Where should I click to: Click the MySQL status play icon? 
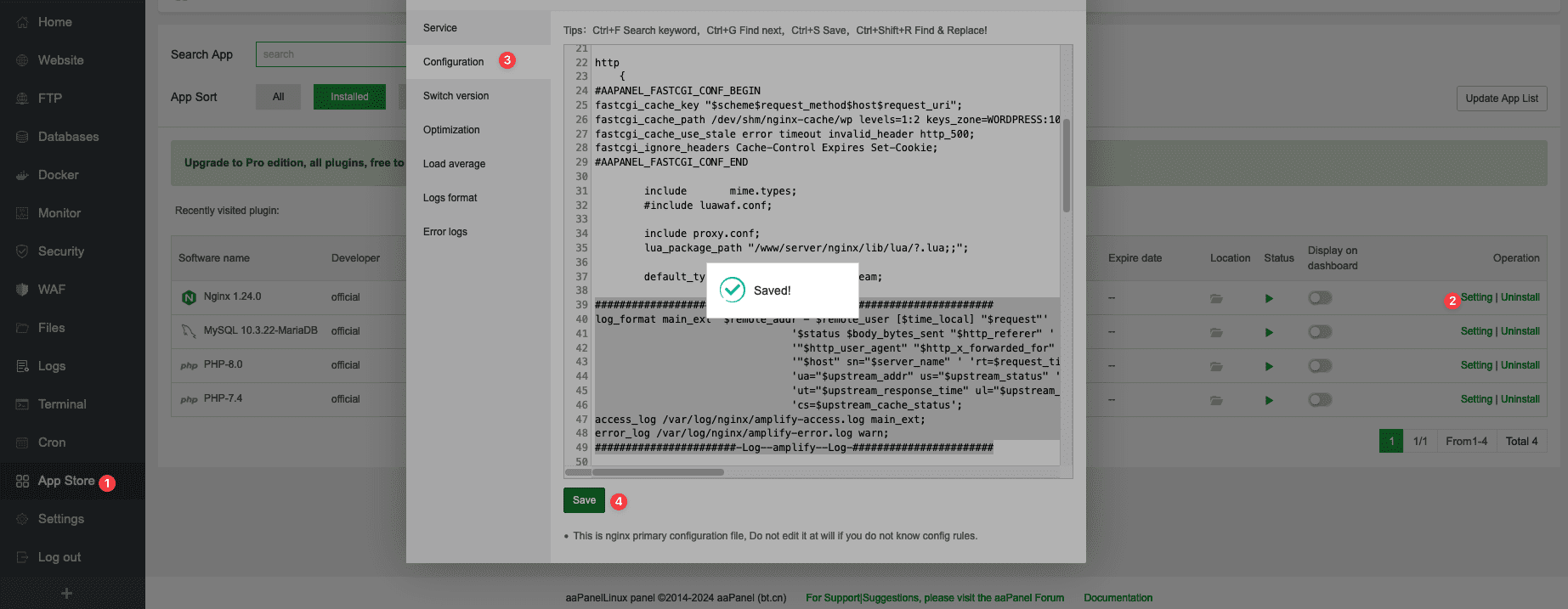click(1269, 332)
